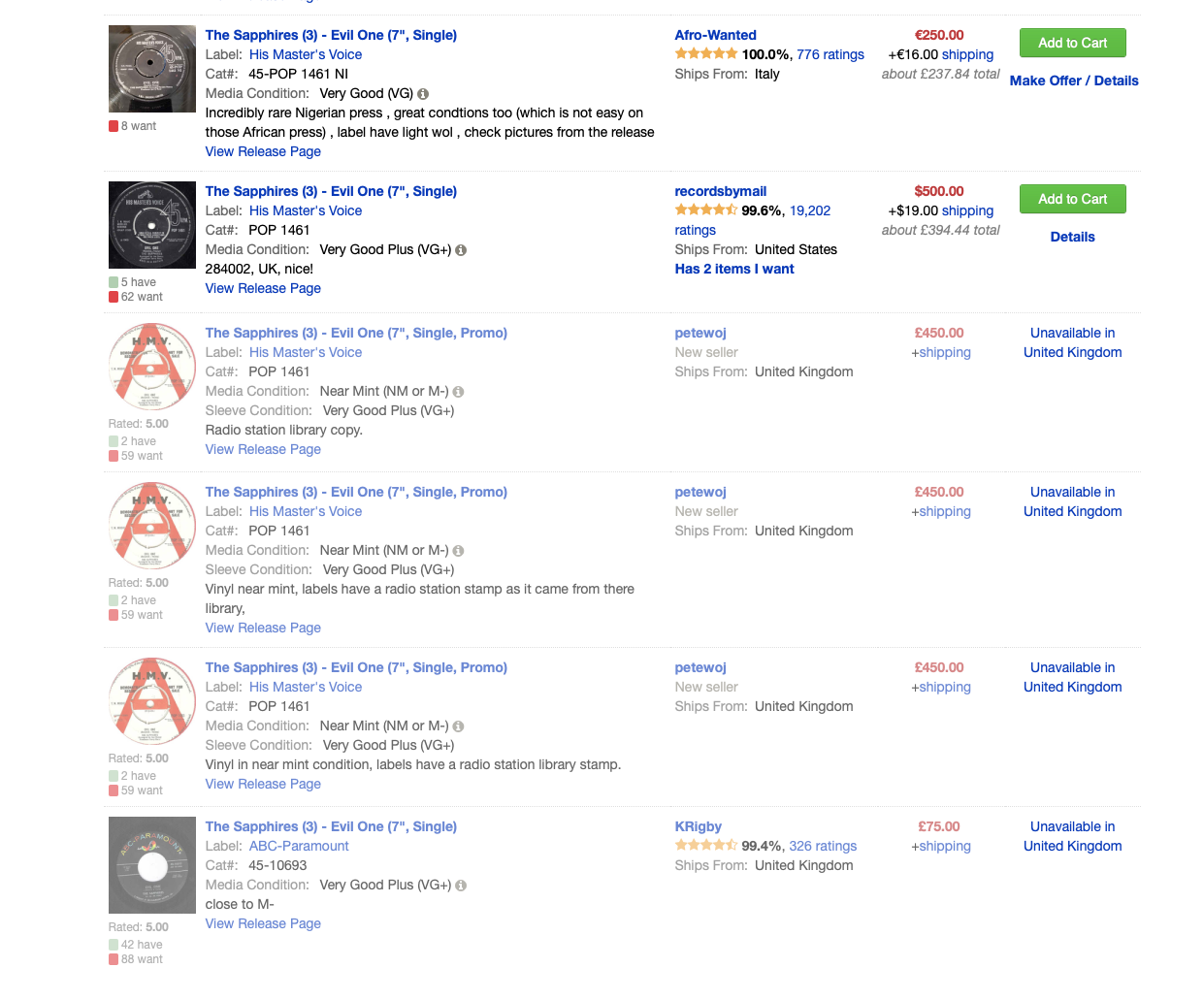Click the star rating for KRigby
Image resolution: width=1204 pixels, height=1000 pixels.
pos(706,846)
